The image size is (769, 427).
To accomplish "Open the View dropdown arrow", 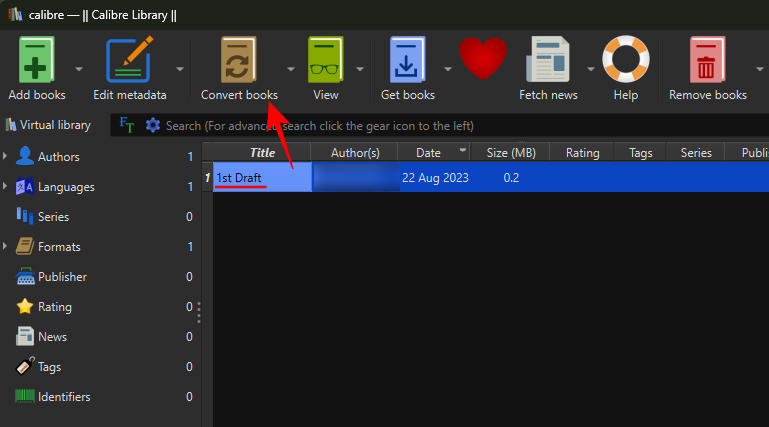I will [x=360, y=69].
